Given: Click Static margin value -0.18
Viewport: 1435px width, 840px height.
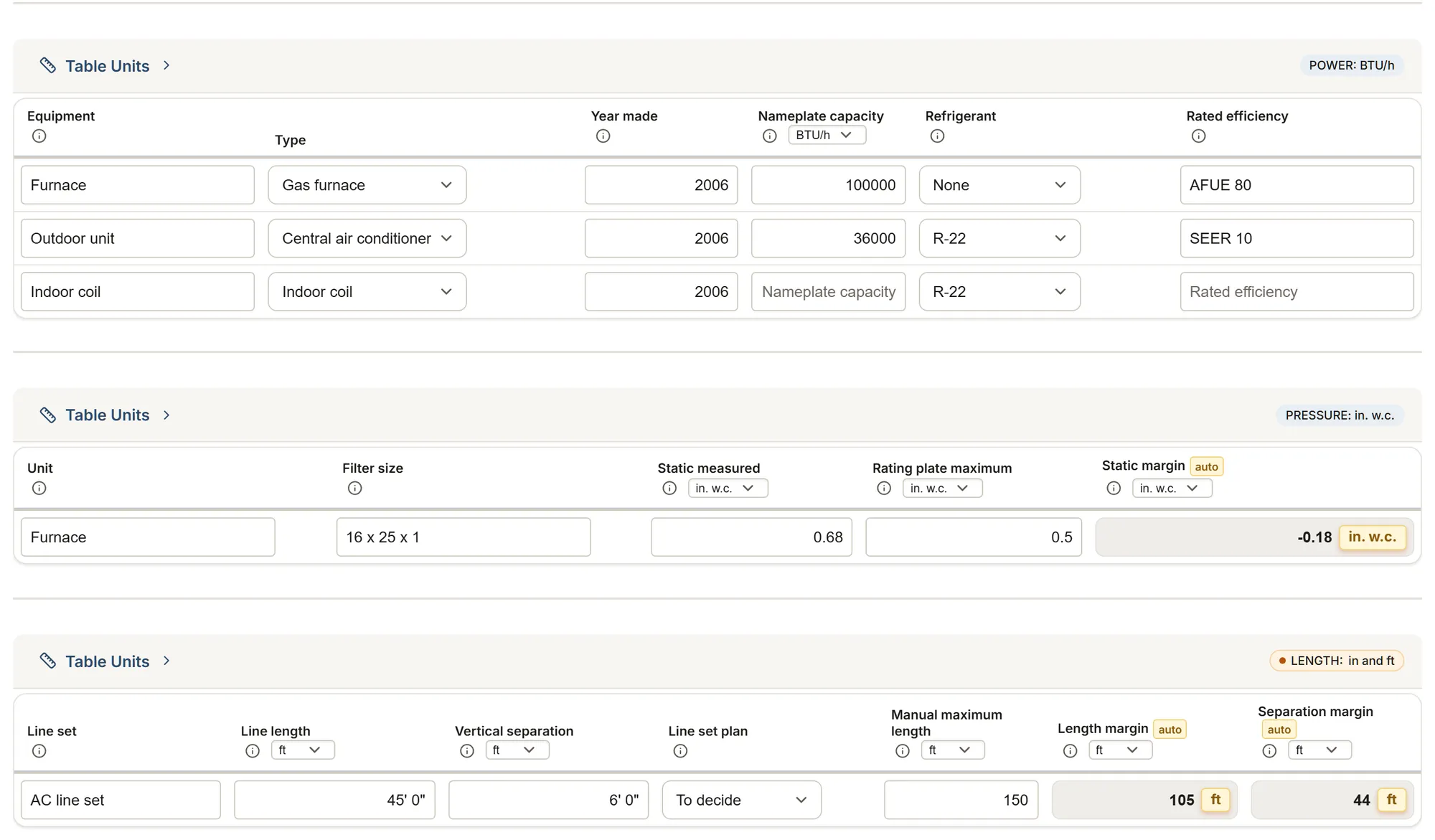Looking at the screenshot, I should 1314,537.
